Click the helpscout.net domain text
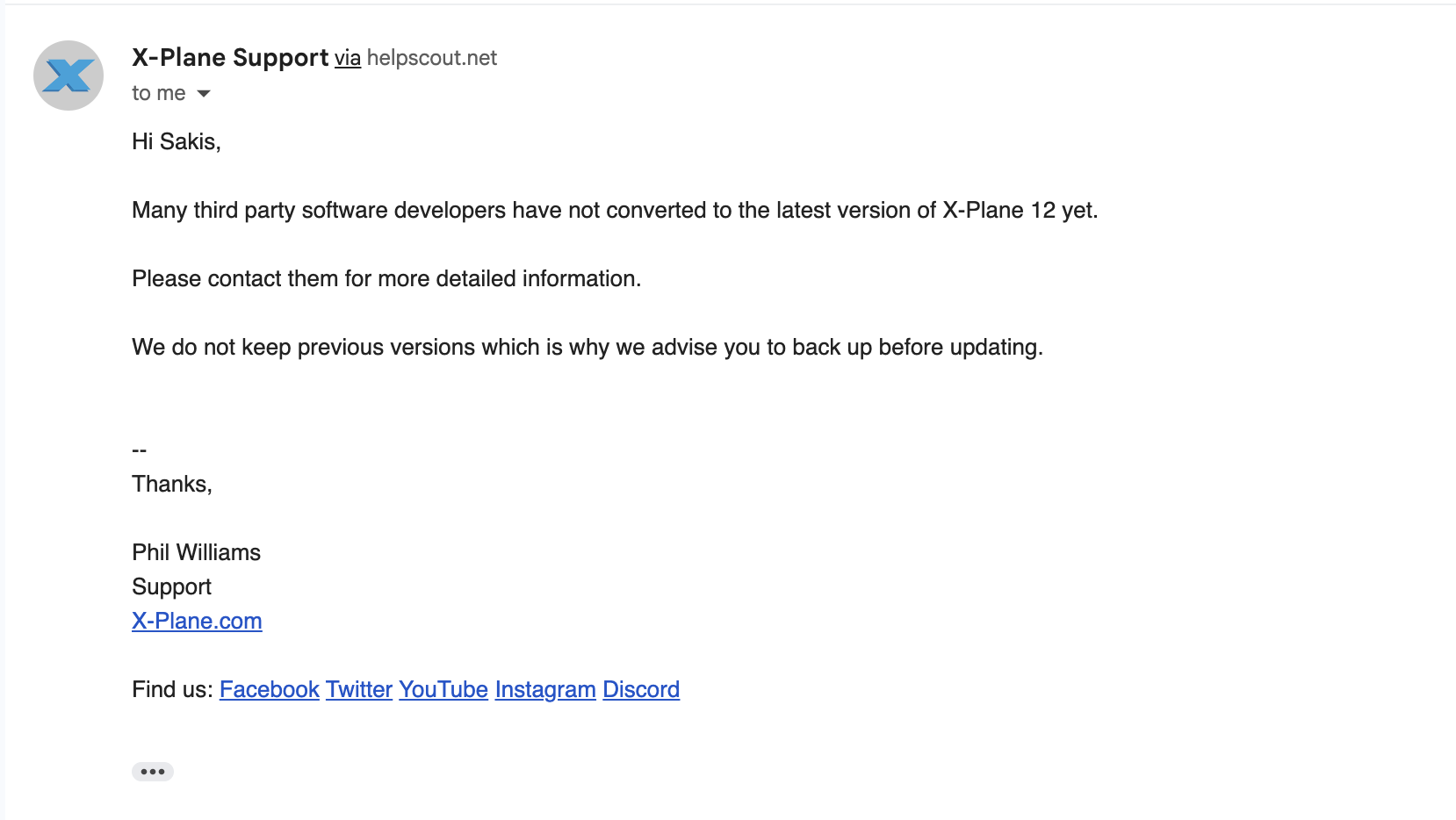Screen dimensions: 1456x820 click(x=431, y=58)
